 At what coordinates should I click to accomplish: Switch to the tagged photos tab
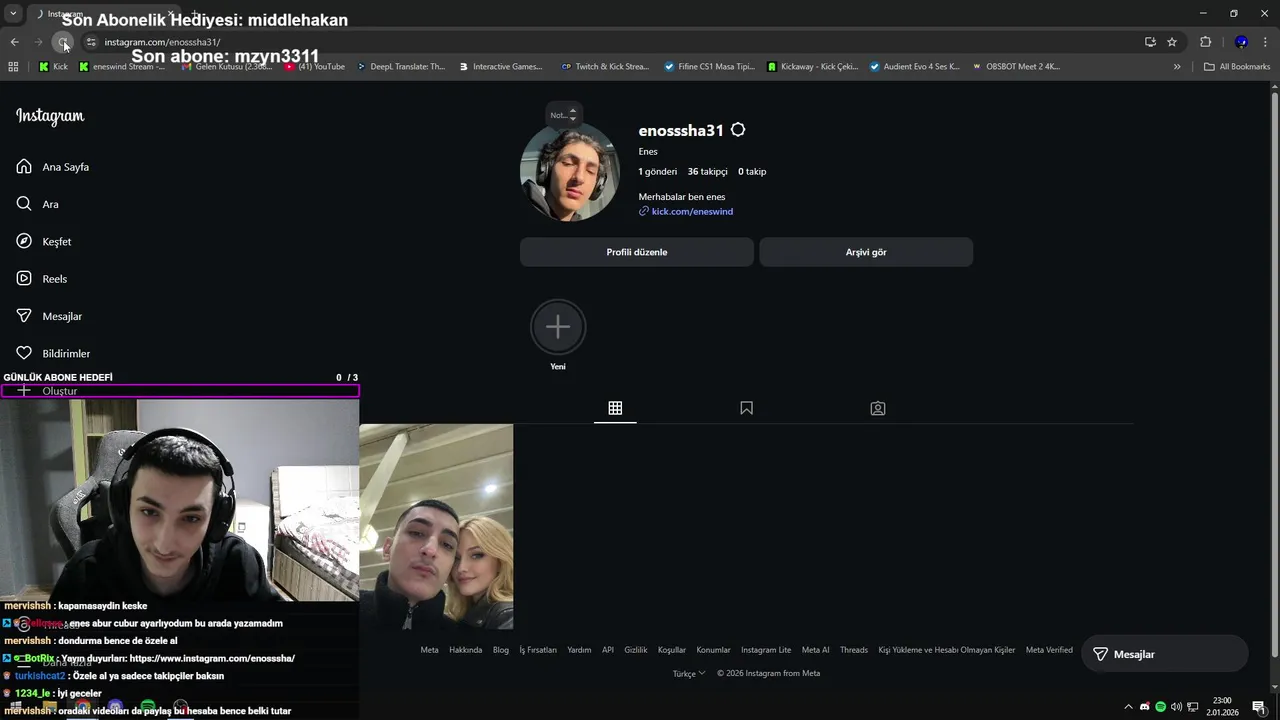(878, 408)
